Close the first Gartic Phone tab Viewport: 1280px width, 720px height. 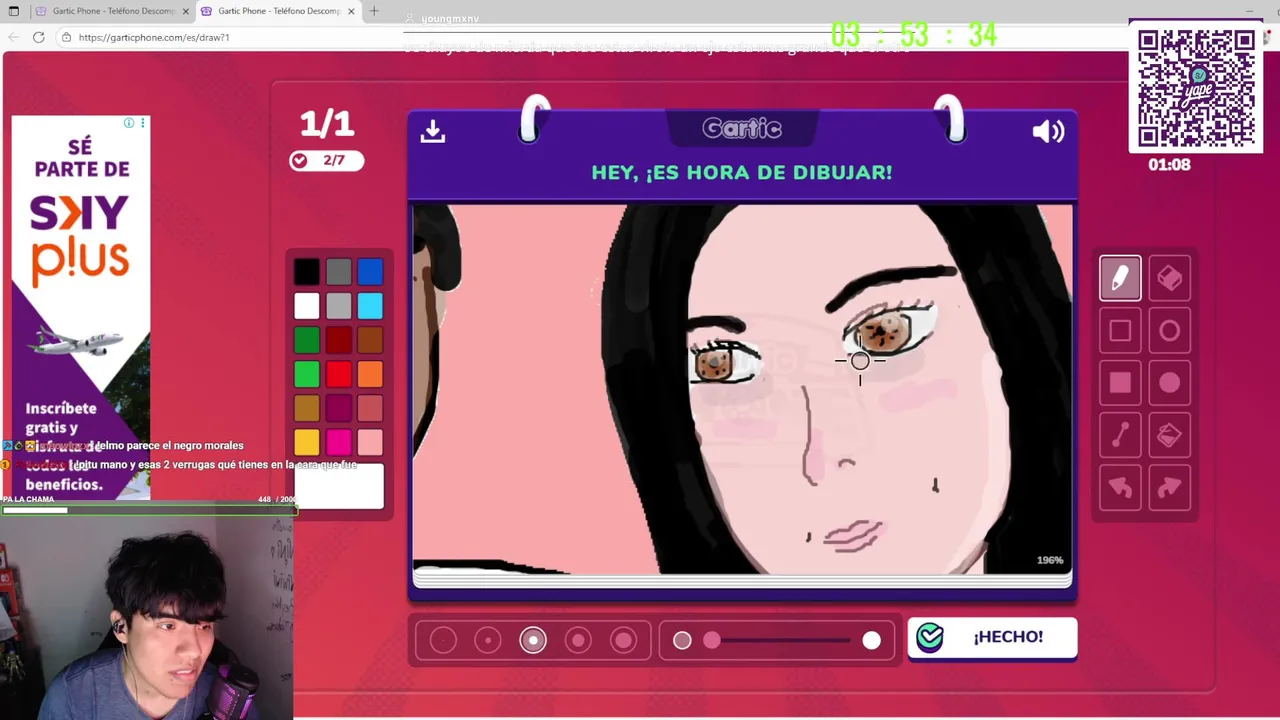pos(185,11)
